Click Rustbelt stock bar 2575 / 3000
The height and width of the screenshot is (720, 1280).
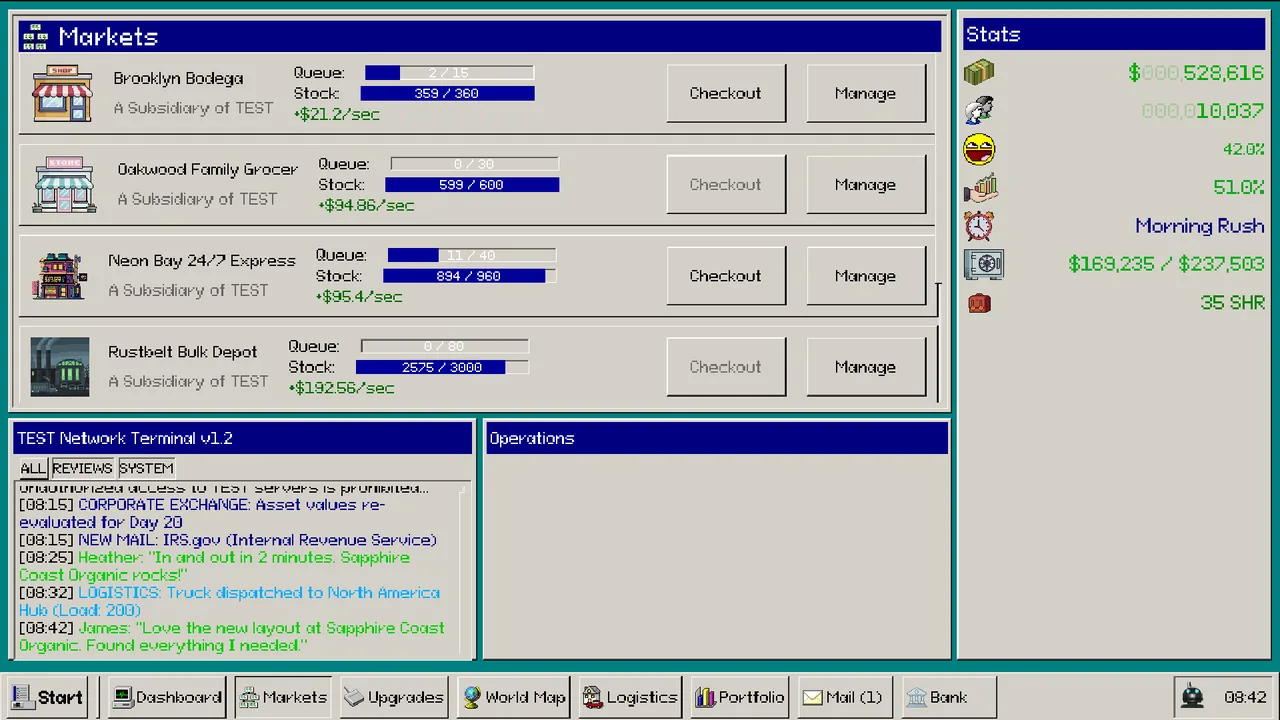[442, 367]
